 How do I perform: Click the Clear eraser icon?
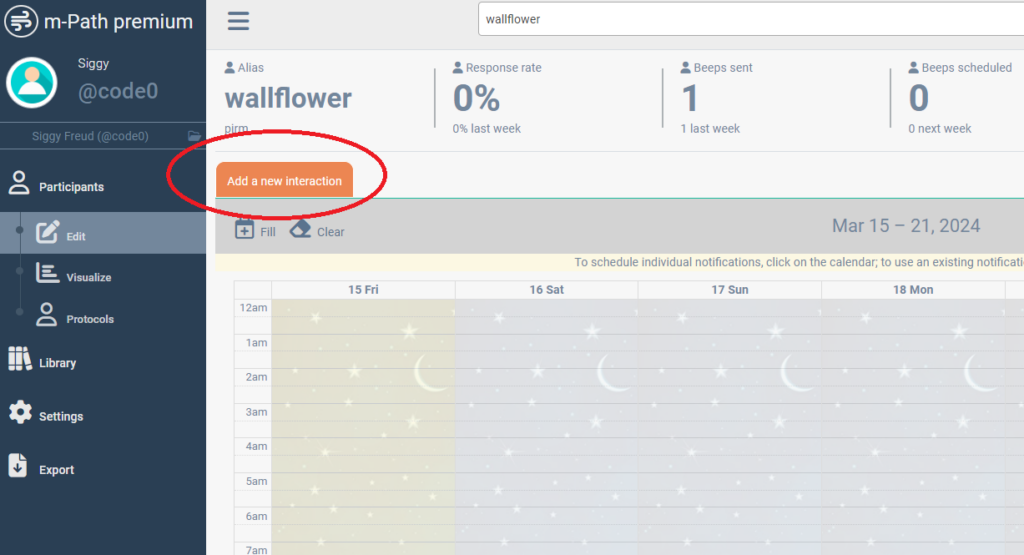pyautogui.click(x=301, y=230)
